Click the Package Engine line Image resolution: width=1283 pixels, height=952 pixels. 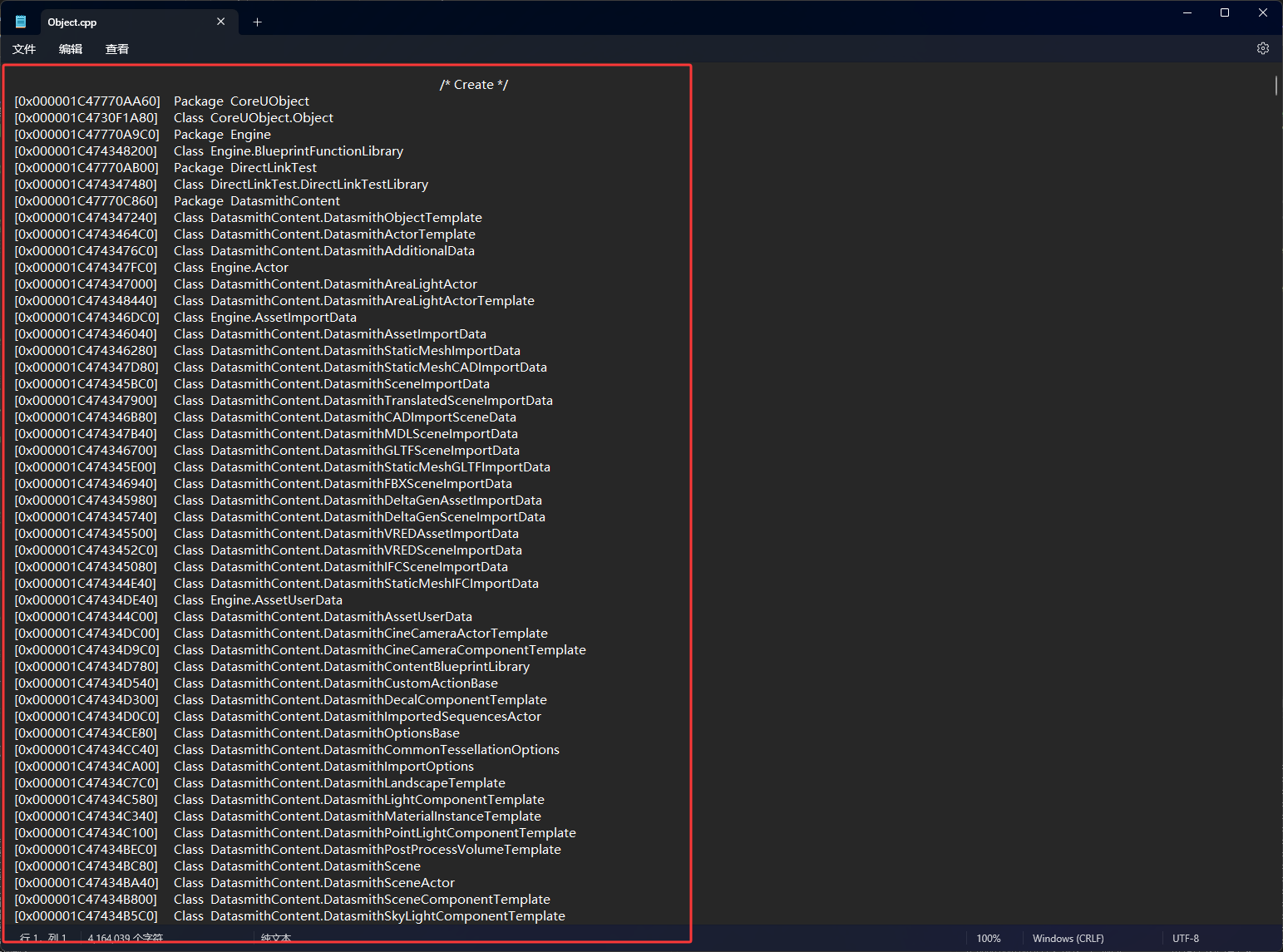pos(143,135)
